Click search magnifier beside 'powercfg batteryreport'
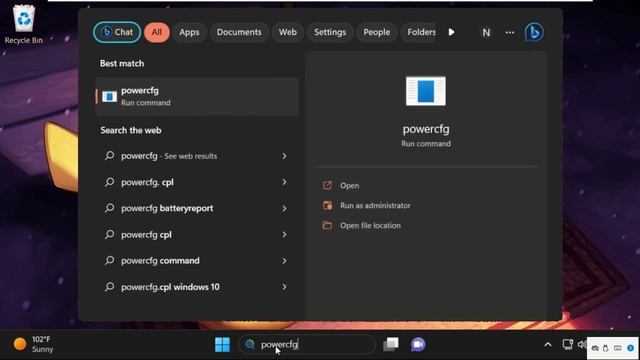The width and height of the screenshot is (640, 360). (x=109, y=208)
